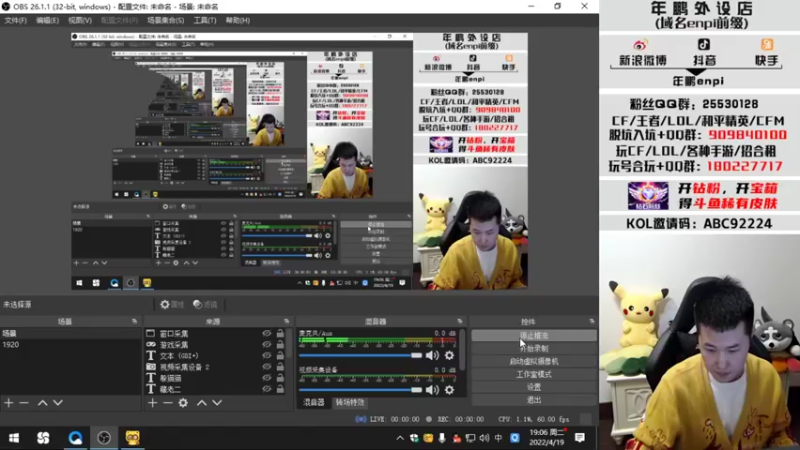
Task: Click the system tray volume speaker icon
Action: pos(484,438)
